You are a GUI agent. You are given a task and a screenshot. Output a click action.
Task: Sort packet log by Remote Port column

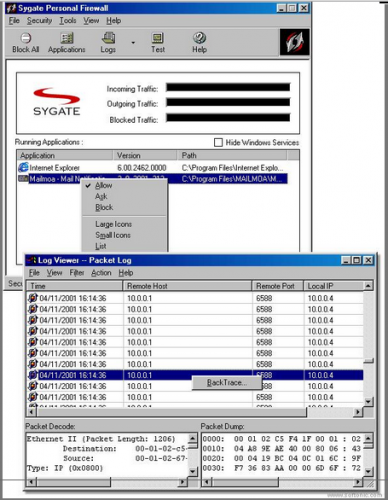[278, 286]
